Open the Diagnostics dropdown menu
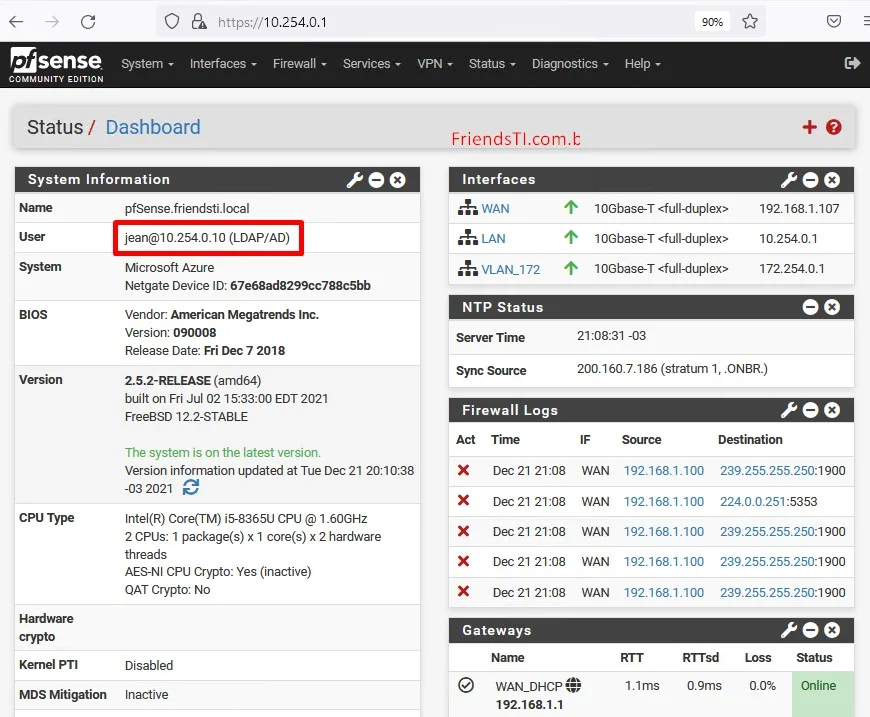Screen dimensions: 870x717 pyautogui.click(x=571, y=64)
